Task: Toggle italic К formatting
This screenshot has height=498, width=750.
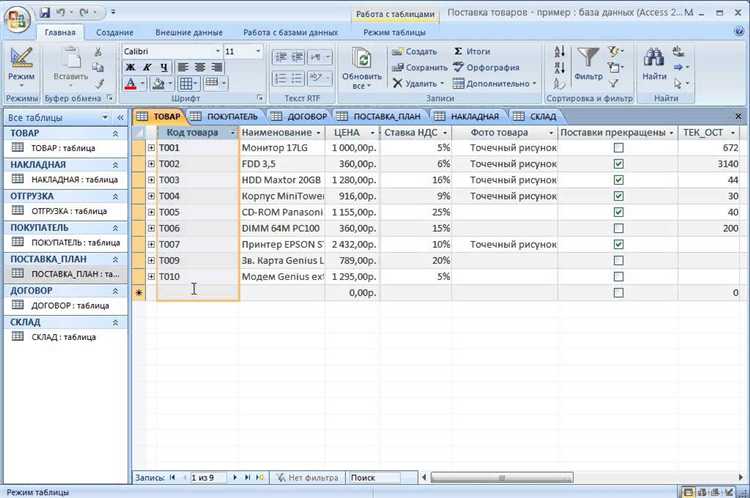Action: click(147, 67)
